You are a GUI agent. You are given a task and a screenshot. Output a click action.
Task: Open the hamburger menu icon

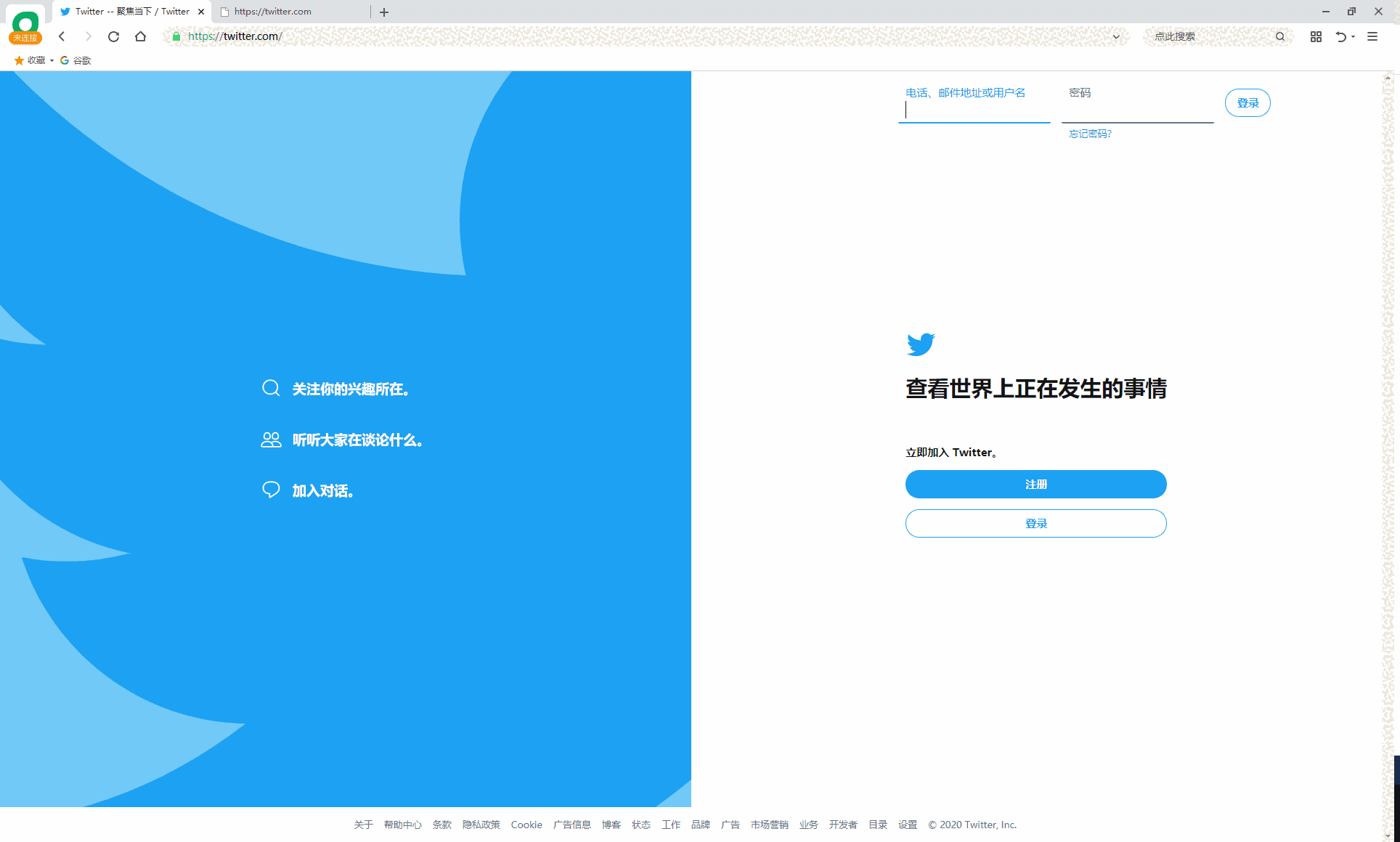tap(1372, 36)
